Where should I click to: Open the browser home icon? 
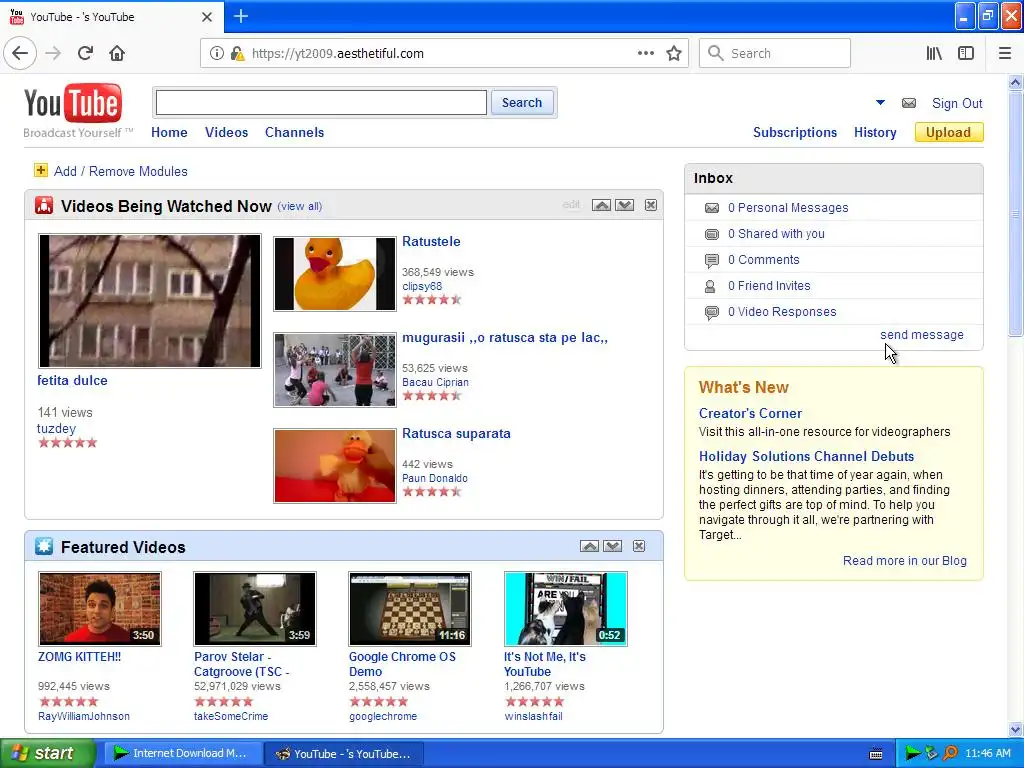click(x=117, y=53)
